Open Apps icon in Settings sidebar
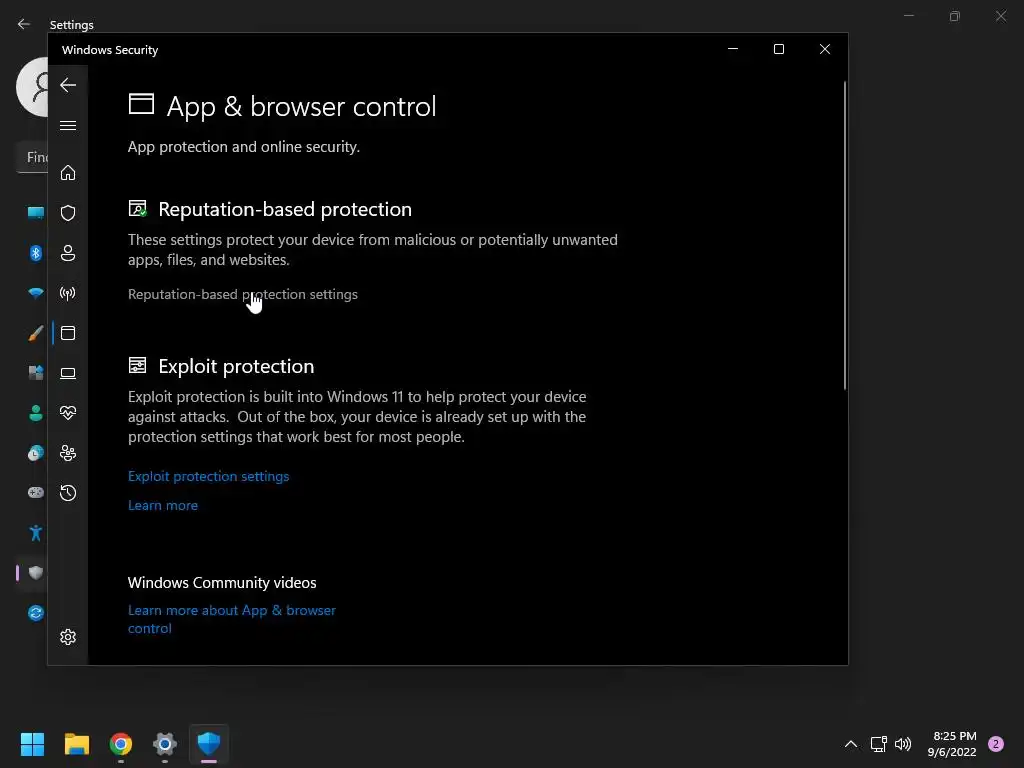The image size is (1024, 768). click(x=36, y=373)
